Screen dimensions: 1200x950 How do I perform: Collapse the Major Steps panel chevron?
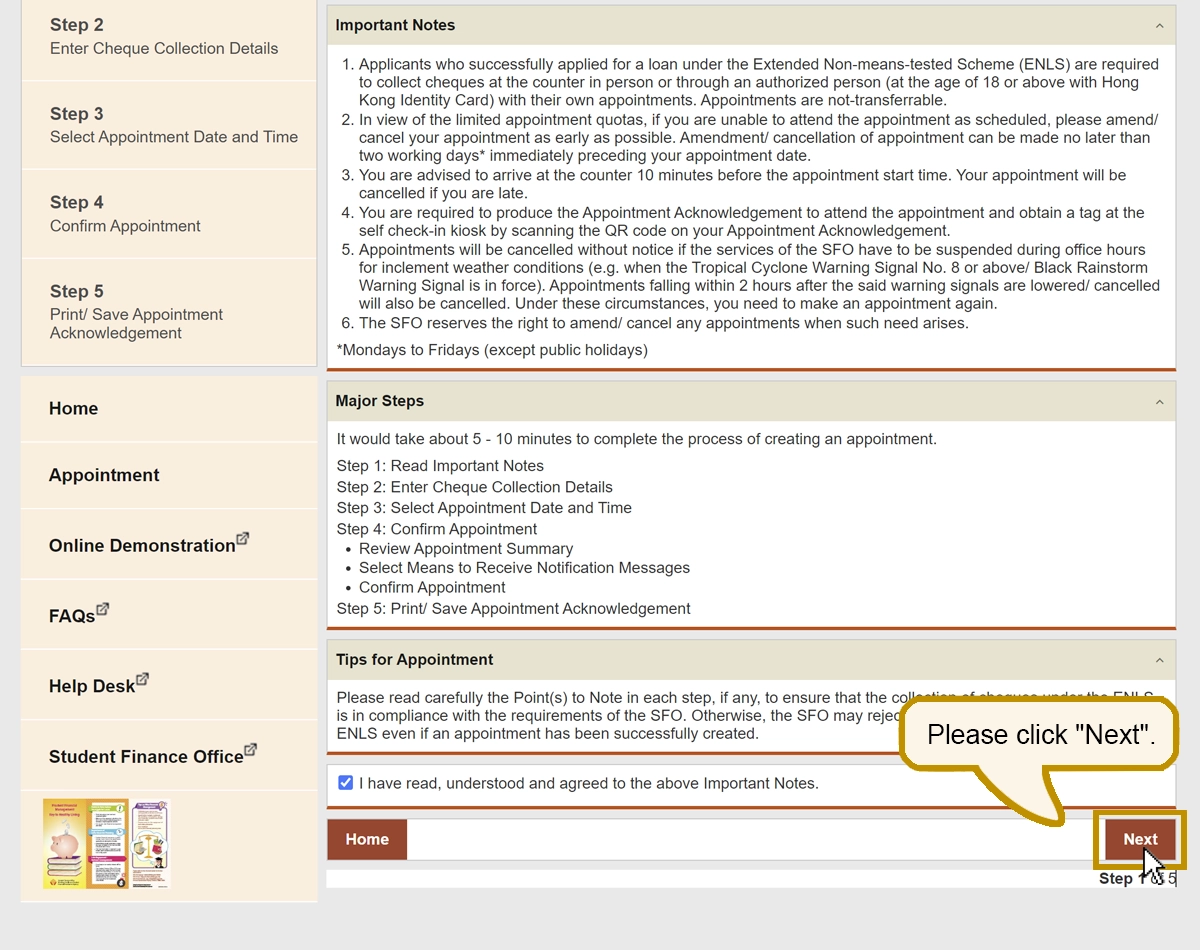[x=1159, y=402]
